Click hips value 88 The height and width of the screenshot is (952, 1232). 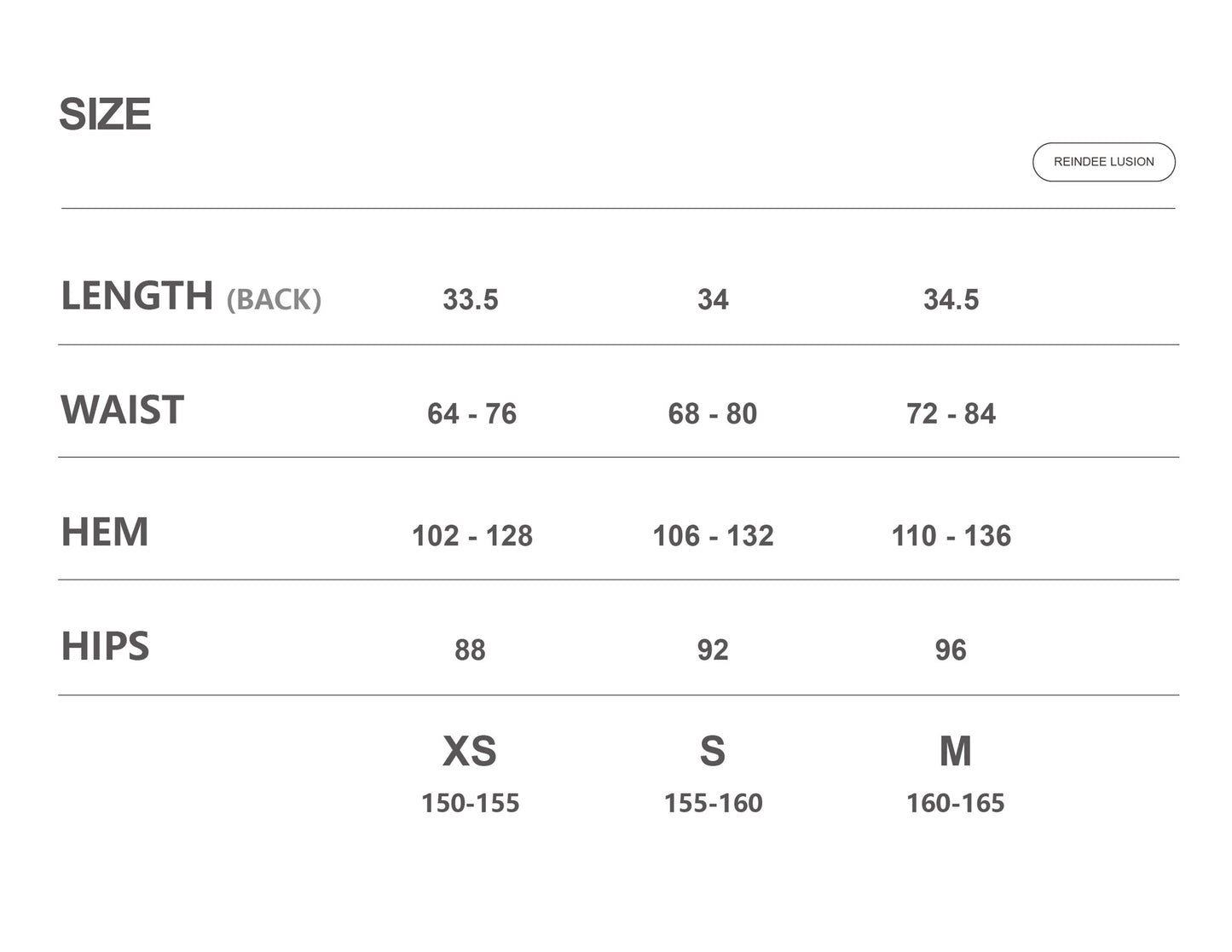(x=470, y=649)
